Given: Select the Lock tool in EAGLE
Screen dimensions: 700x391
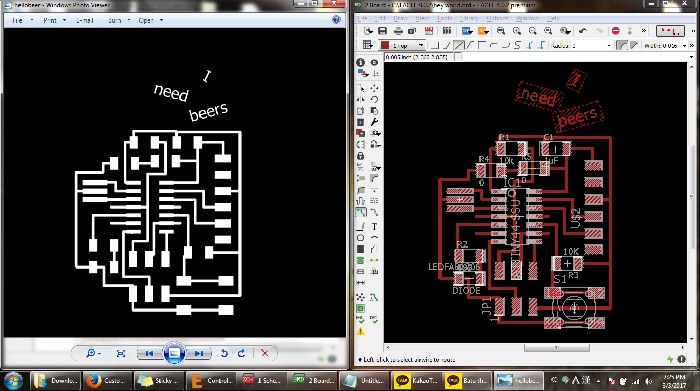Looking at the screenshot, I should [x=361, y=156].
